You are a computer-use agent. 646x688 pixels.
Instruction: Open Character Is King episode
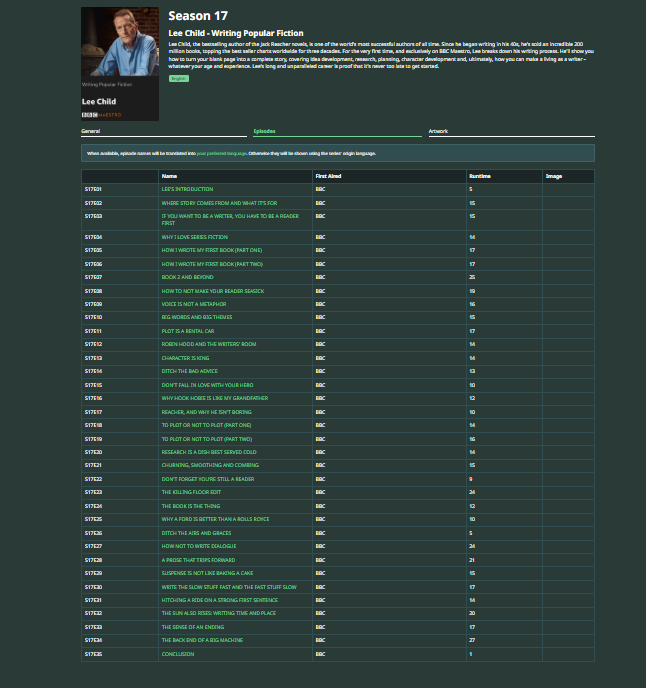click(185, 358)
